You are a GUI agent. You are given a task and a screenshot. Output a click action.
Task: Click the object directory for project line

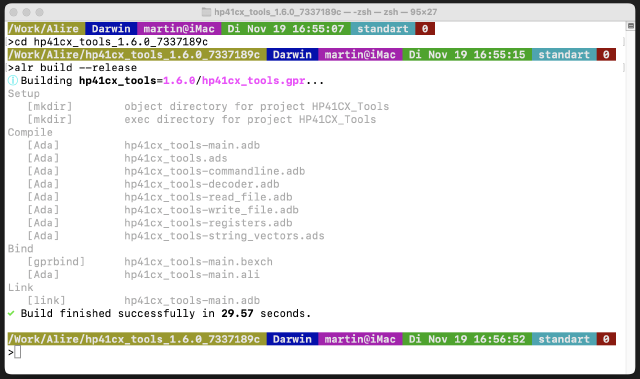pos(257,106)
